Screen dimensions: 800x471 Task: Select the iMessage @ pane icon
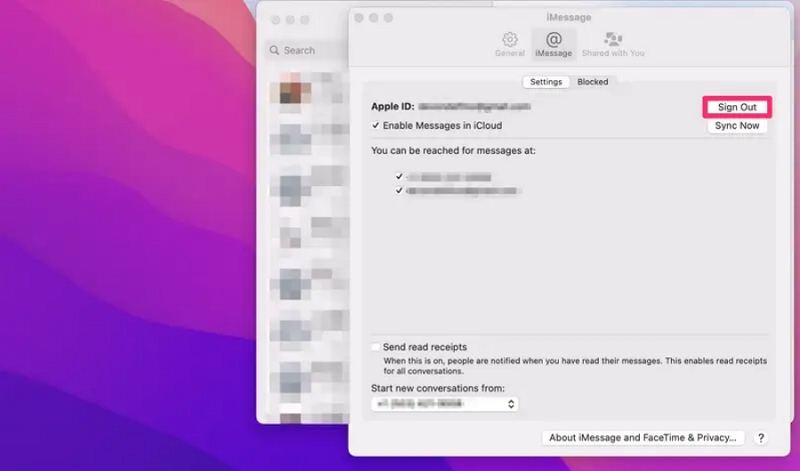[x=554, y=44]
